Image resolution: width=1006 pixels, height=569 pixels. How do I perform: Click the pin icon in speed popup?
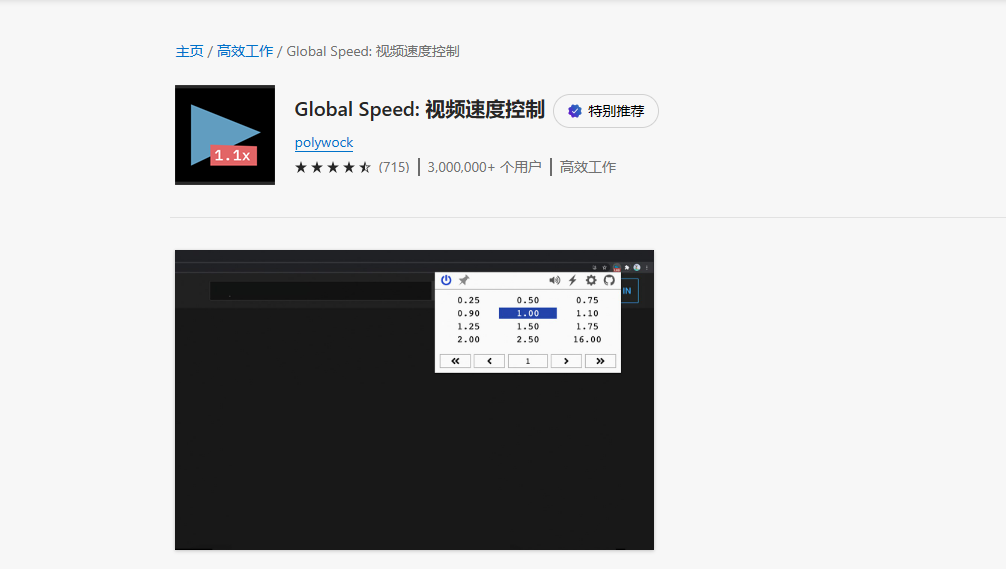coord(464,280)
